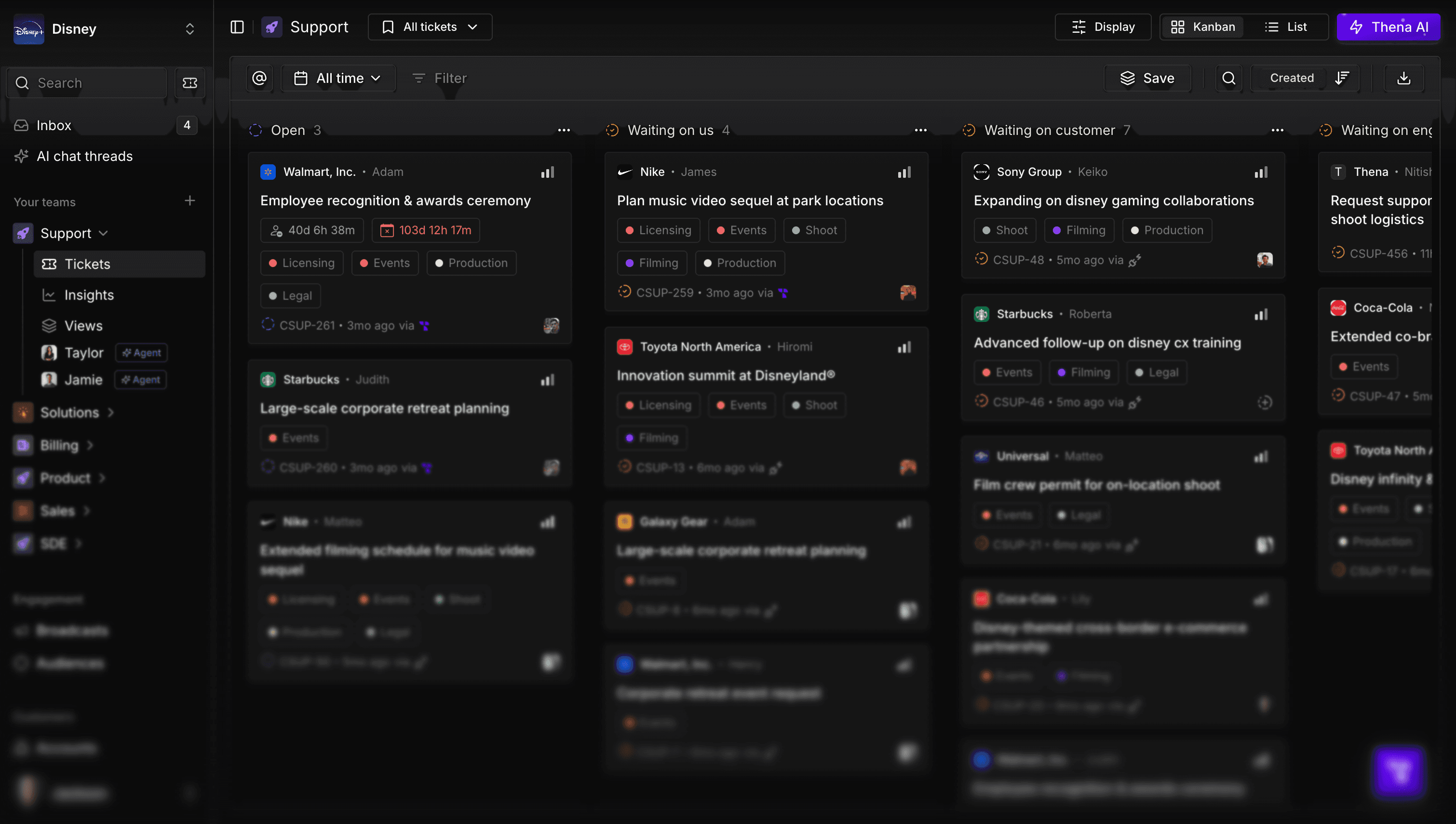Screen dimensions: 1456x824
Task: Go to the Inbox
Action: click(x=54, y=125)
